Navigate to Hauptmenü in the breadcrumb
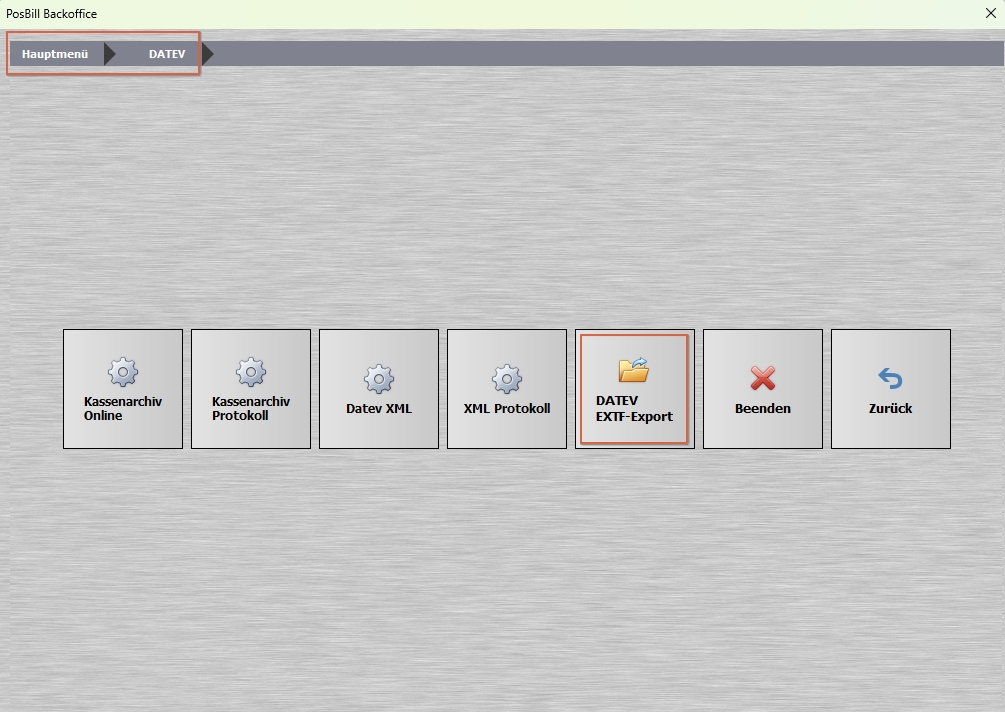The height and width of the screenshot is (712, 1005). [55, 54]
